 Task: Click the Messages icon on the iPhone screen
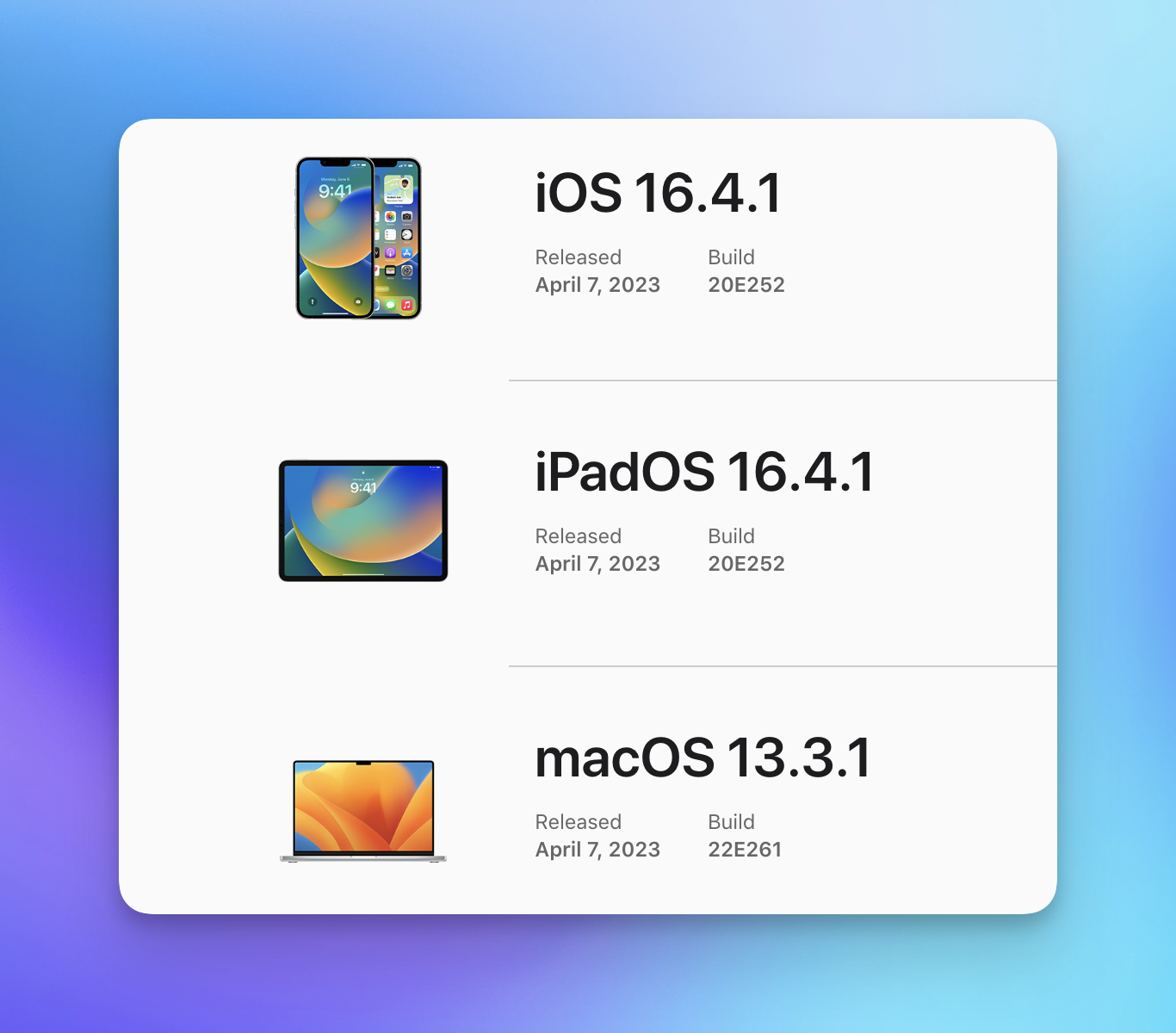pyautogui.click(x=391, y=304)
